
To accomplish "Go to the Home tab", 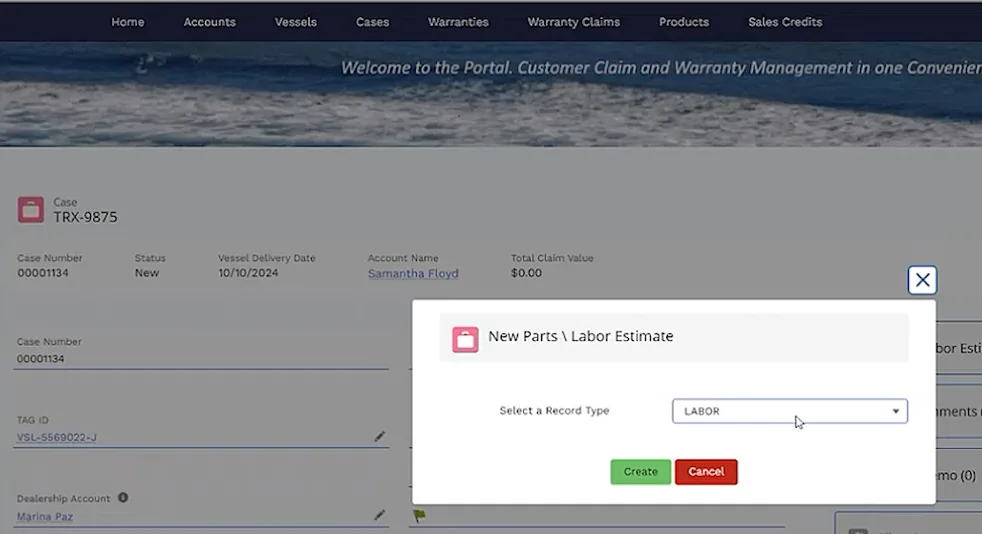I will [127, 22].
